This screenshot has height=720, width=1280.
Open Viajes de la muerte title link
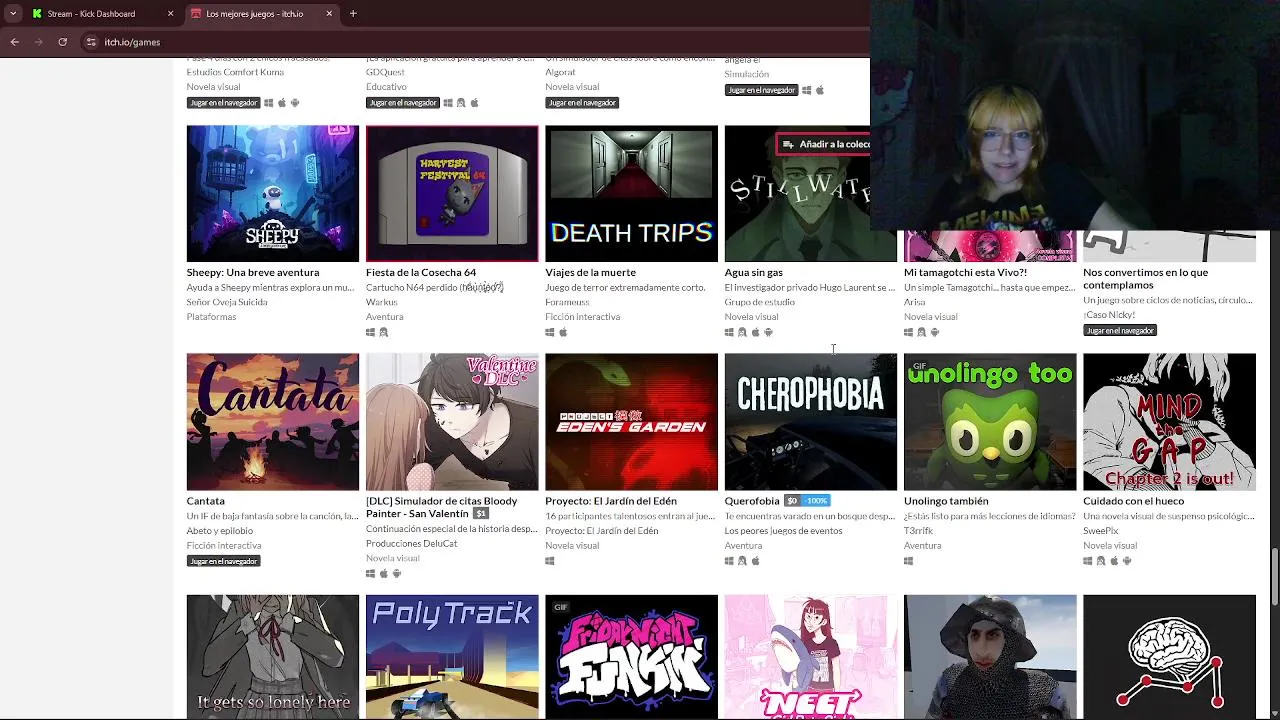pyautogui.click(x=590, y=272)
